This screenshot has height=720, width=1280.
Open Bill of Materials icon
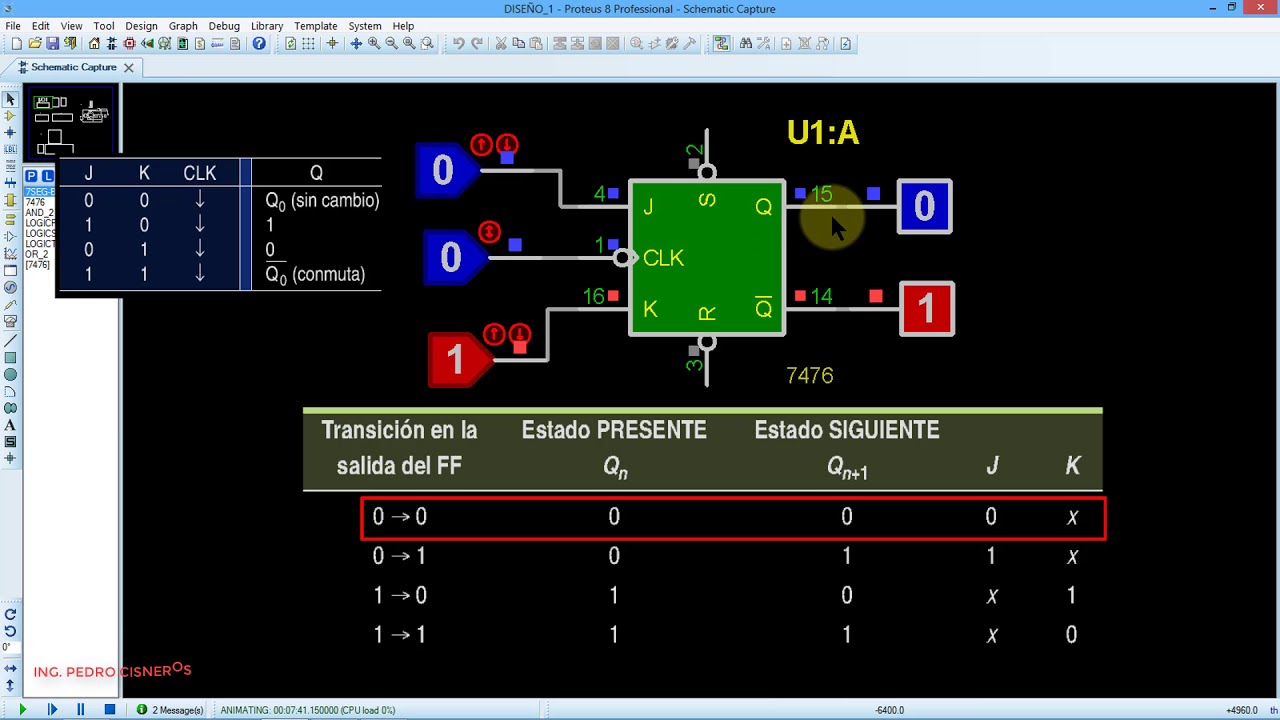coord(199,44)
